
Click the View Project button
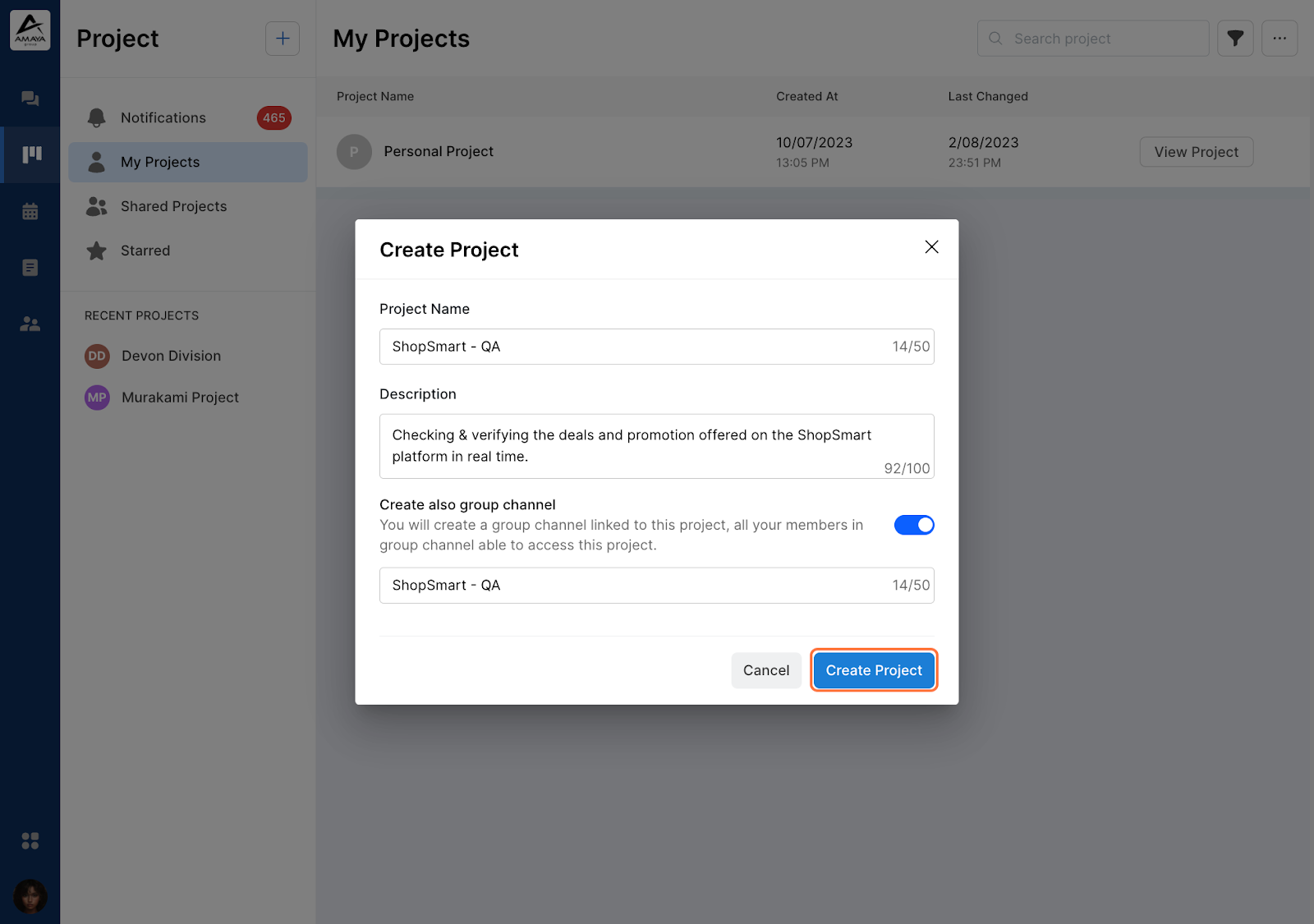pyautogui.click(x=1197, y=152)
